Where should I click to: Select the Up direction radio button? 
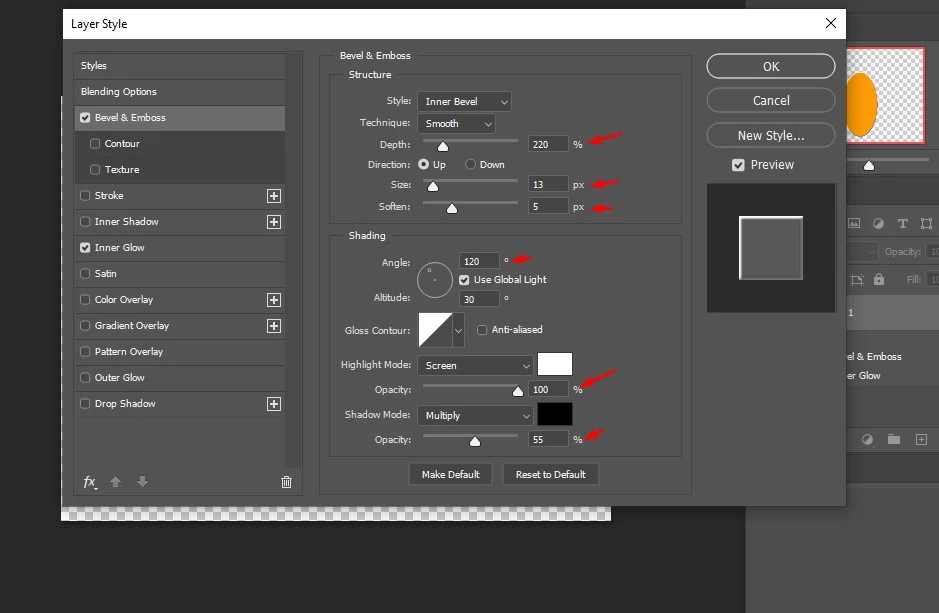coord(423,164)
